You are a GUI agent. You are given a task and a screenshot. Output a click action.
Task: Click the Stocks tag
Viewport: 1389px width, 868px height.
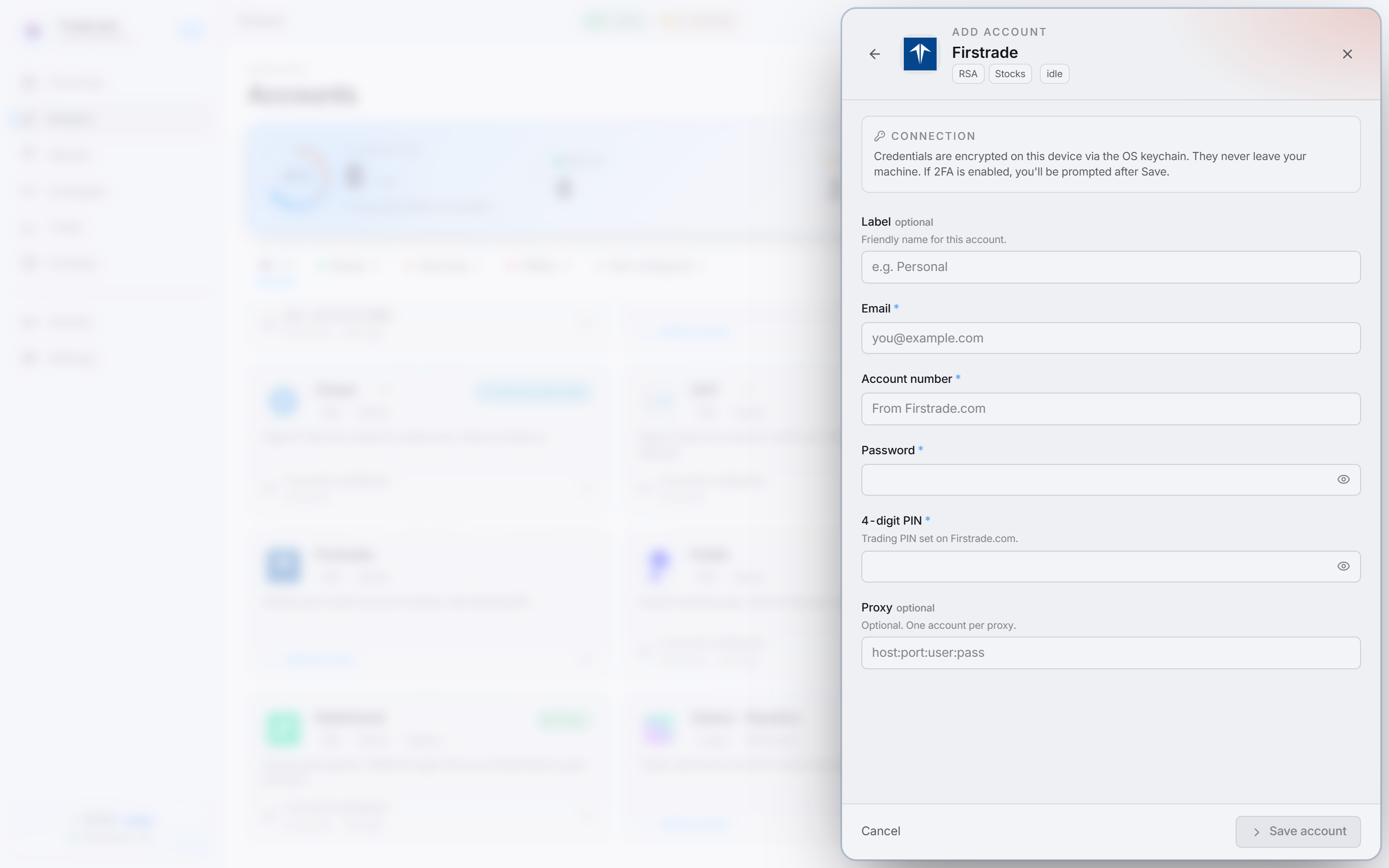(x=1009, y=74)
